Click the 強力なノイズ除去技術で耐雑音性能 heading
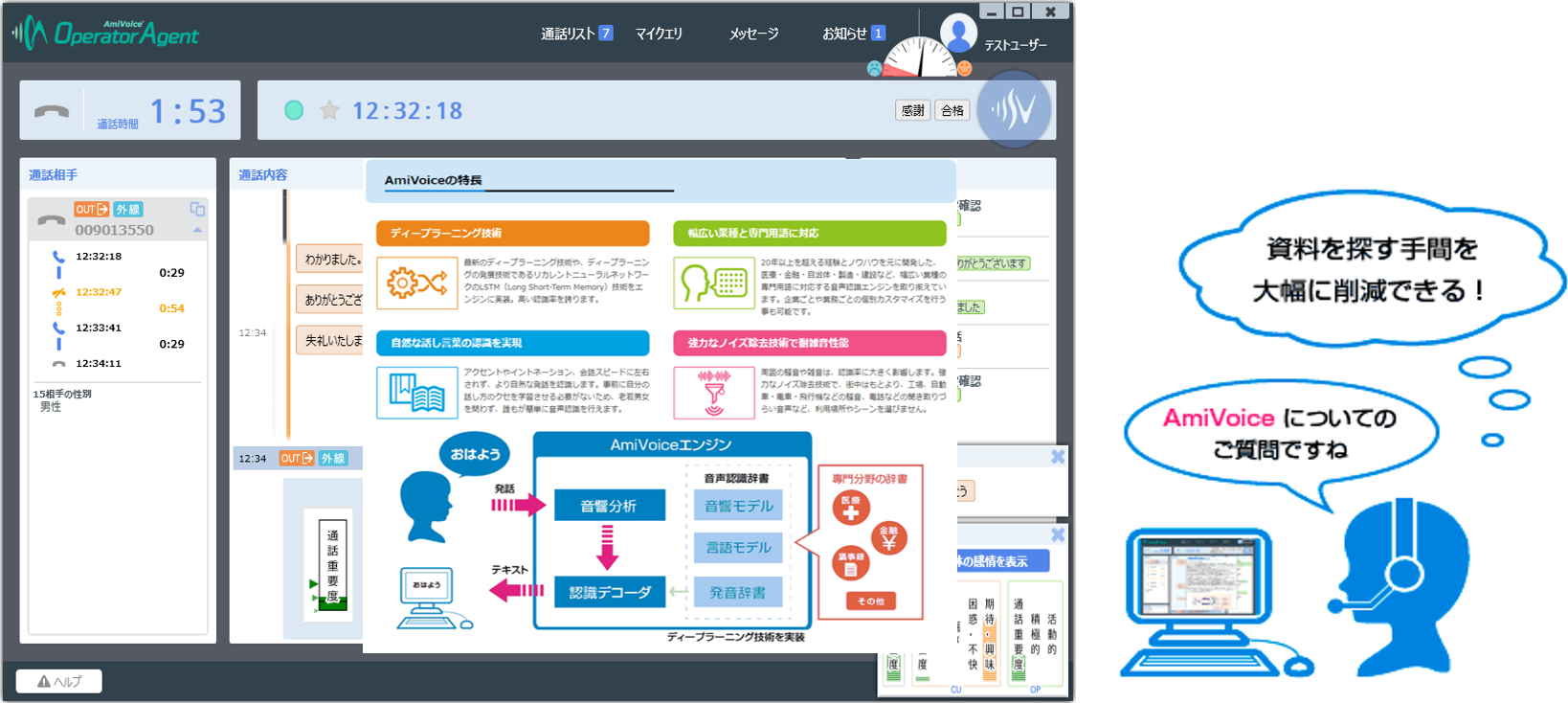 click(x=810, y=343)
